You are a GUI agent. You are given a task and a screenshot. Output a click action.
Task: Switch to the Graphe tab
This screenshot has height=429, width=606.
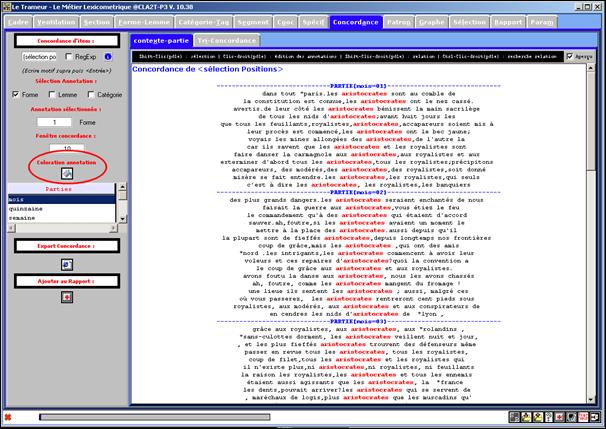432,22
